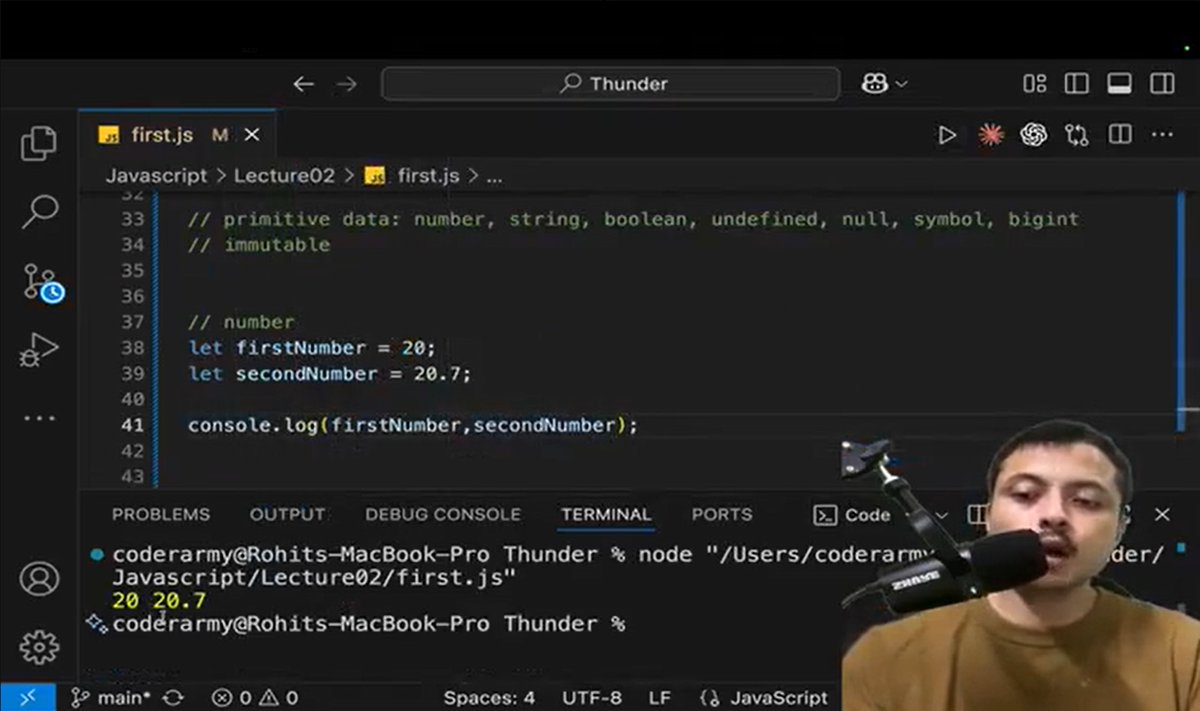
Task: Expand breadcrumb symbol ellipsis
Action: [x=494, y=177]
